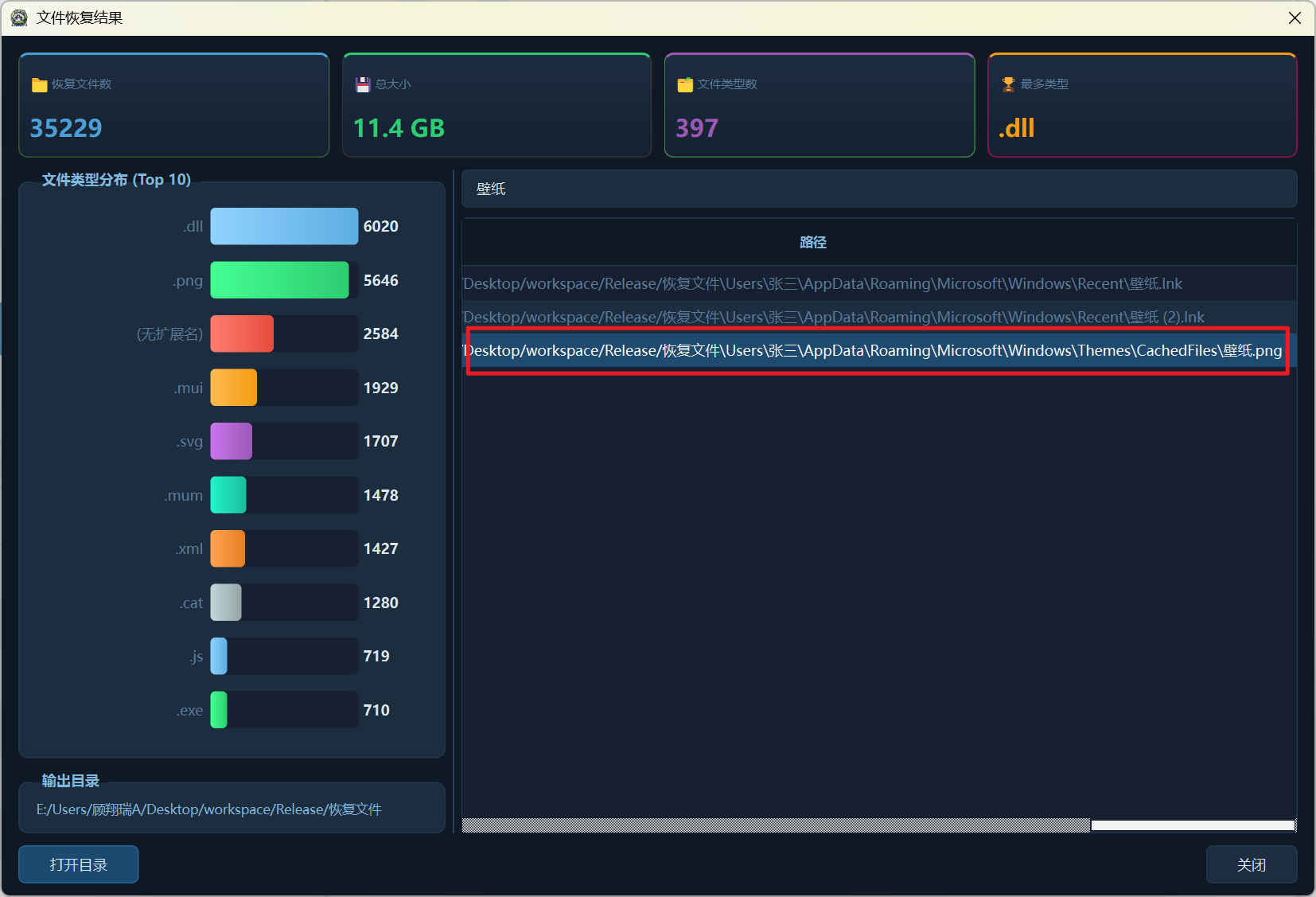
Task: Sort by the 路径 column header
Action: pos(812,242)
